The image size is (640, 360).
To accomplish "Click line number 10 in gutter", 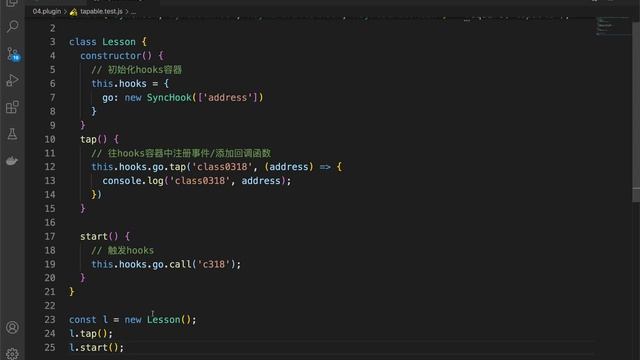I will tap(50, 139).
